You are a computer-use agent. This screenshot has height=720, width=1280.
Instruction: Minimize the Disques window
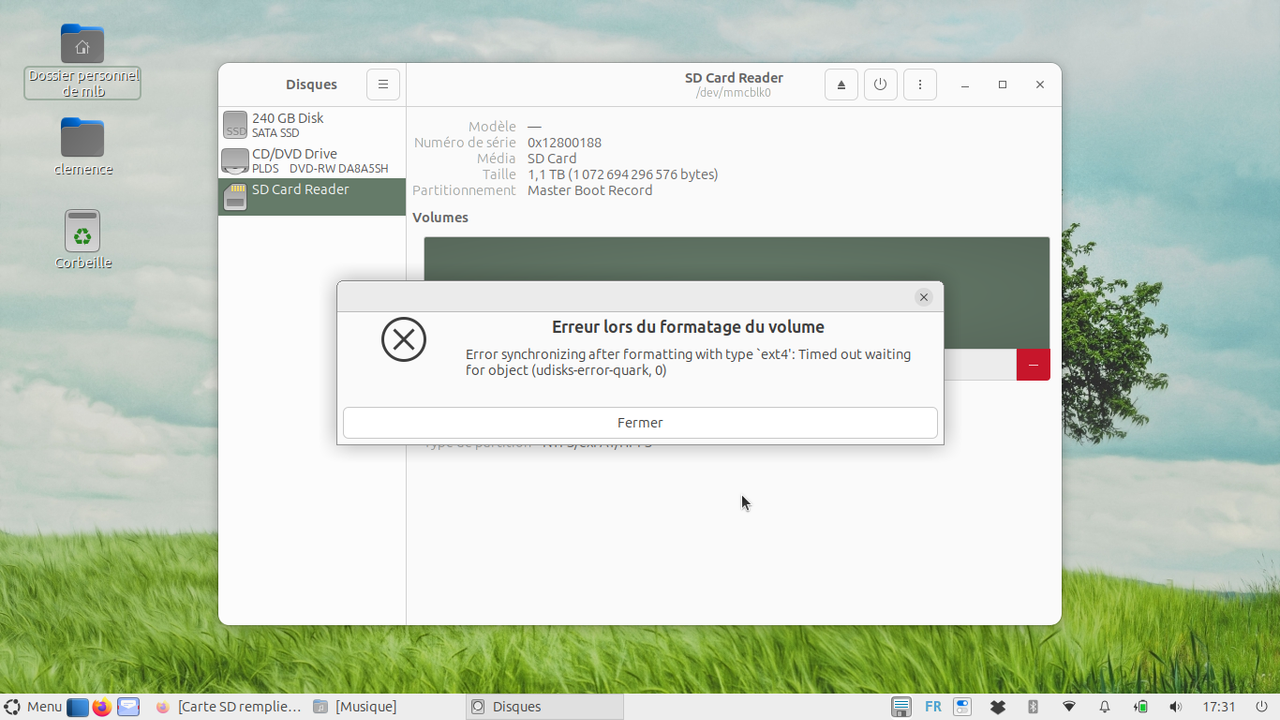coord(965,85)
